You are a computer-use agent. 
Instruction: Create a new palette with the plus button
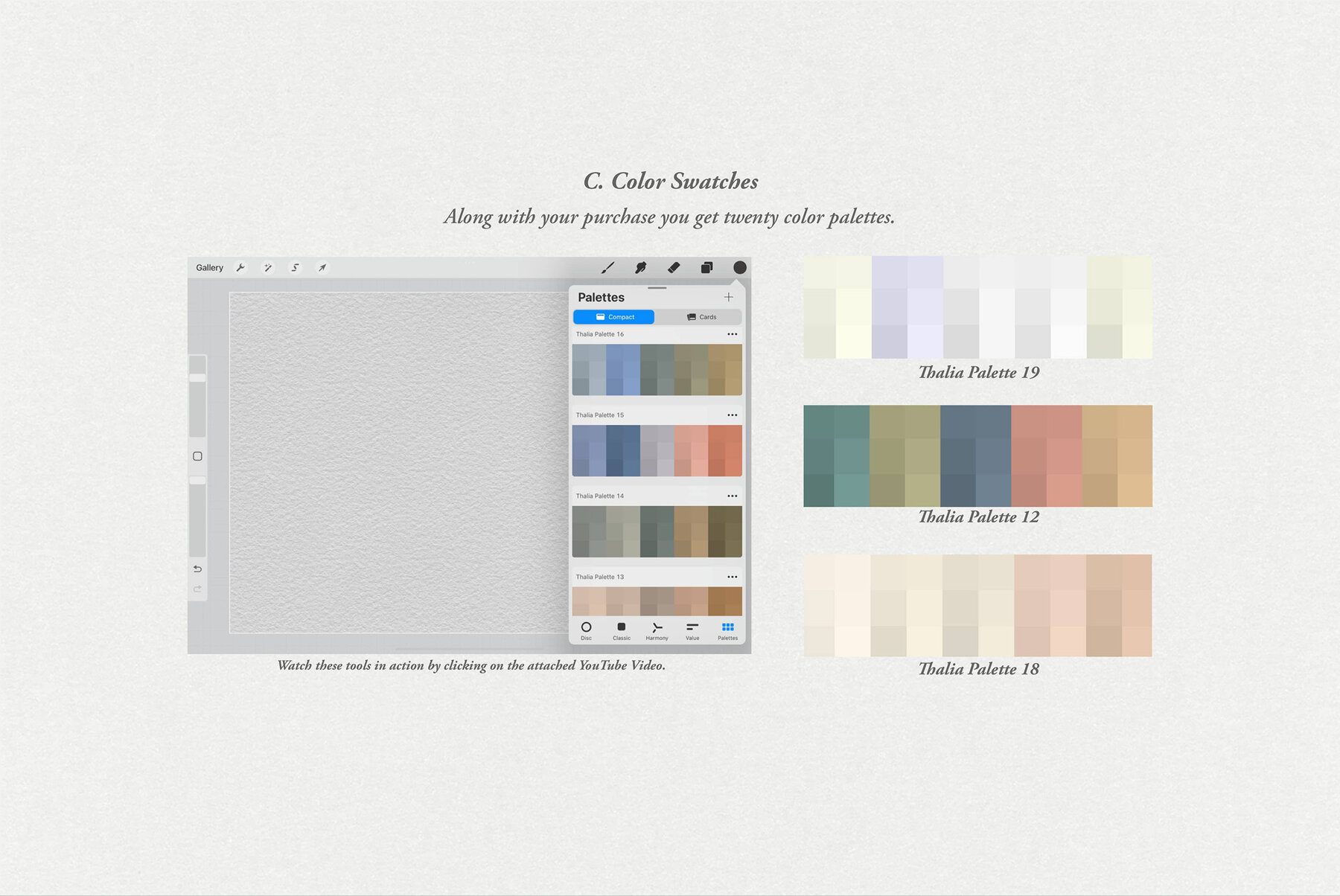[728, 297]
